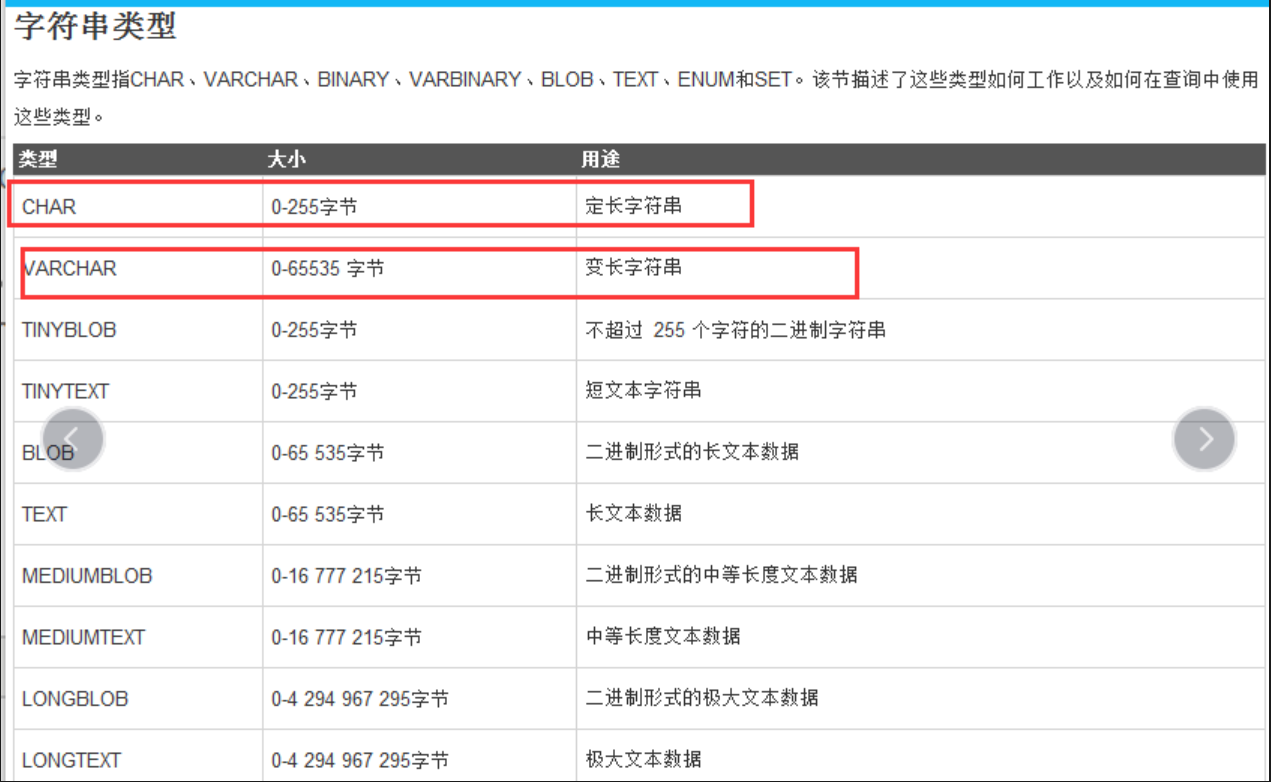Screen dimensions: 1271x782
Task: Click the 定长字符串 usage cell
Action: coord(921,206)
